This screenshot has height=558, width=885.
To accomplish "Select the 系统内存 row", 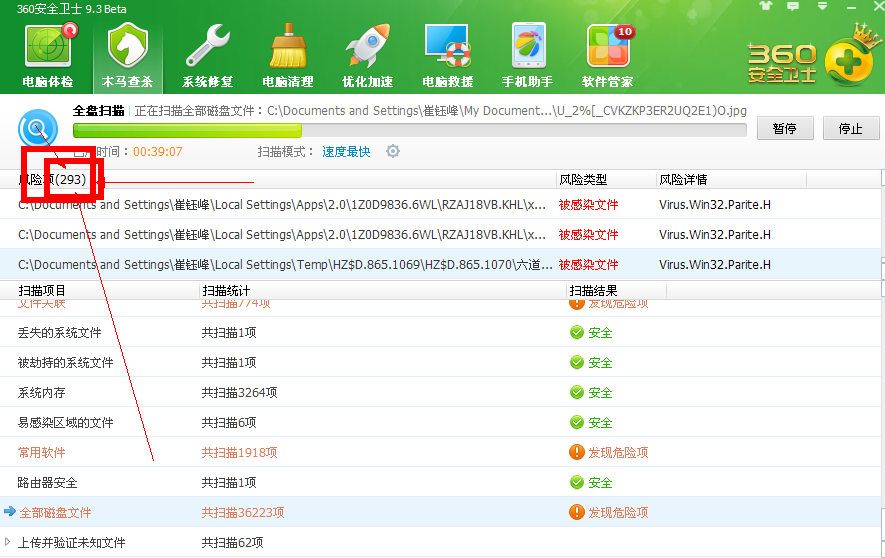I will (440, 392).
